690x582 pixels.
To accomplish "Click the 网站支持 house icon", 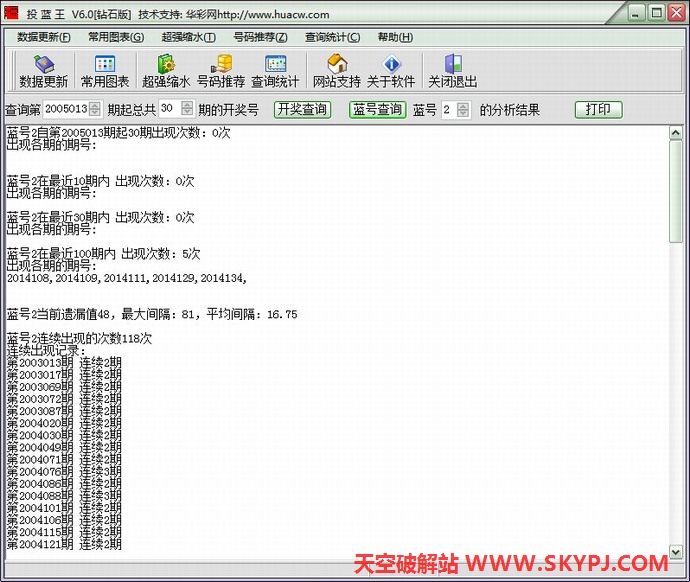I will 337,65.
